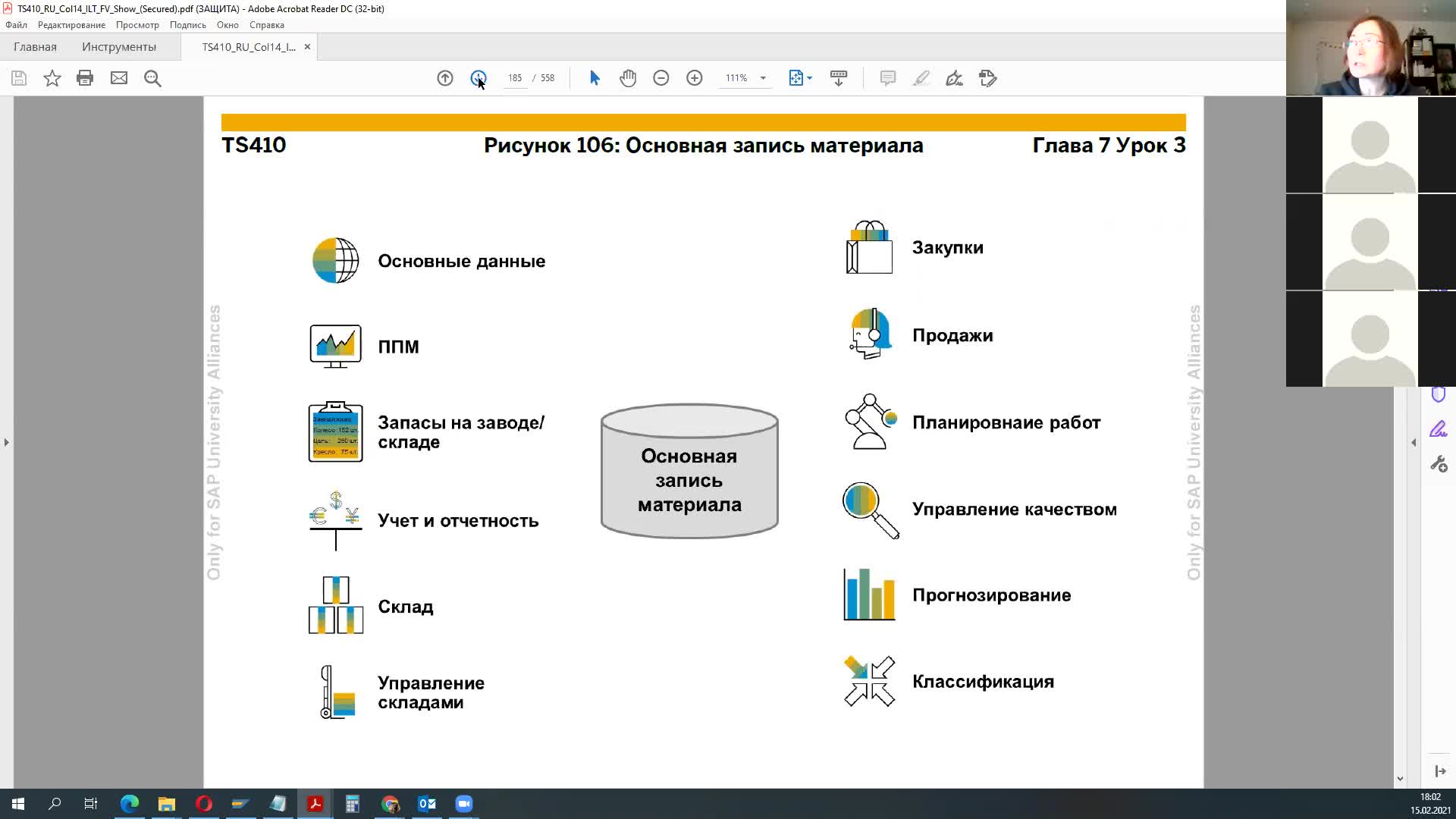Toggle scrolling mode keyboard icon

(x=839, y=78)
